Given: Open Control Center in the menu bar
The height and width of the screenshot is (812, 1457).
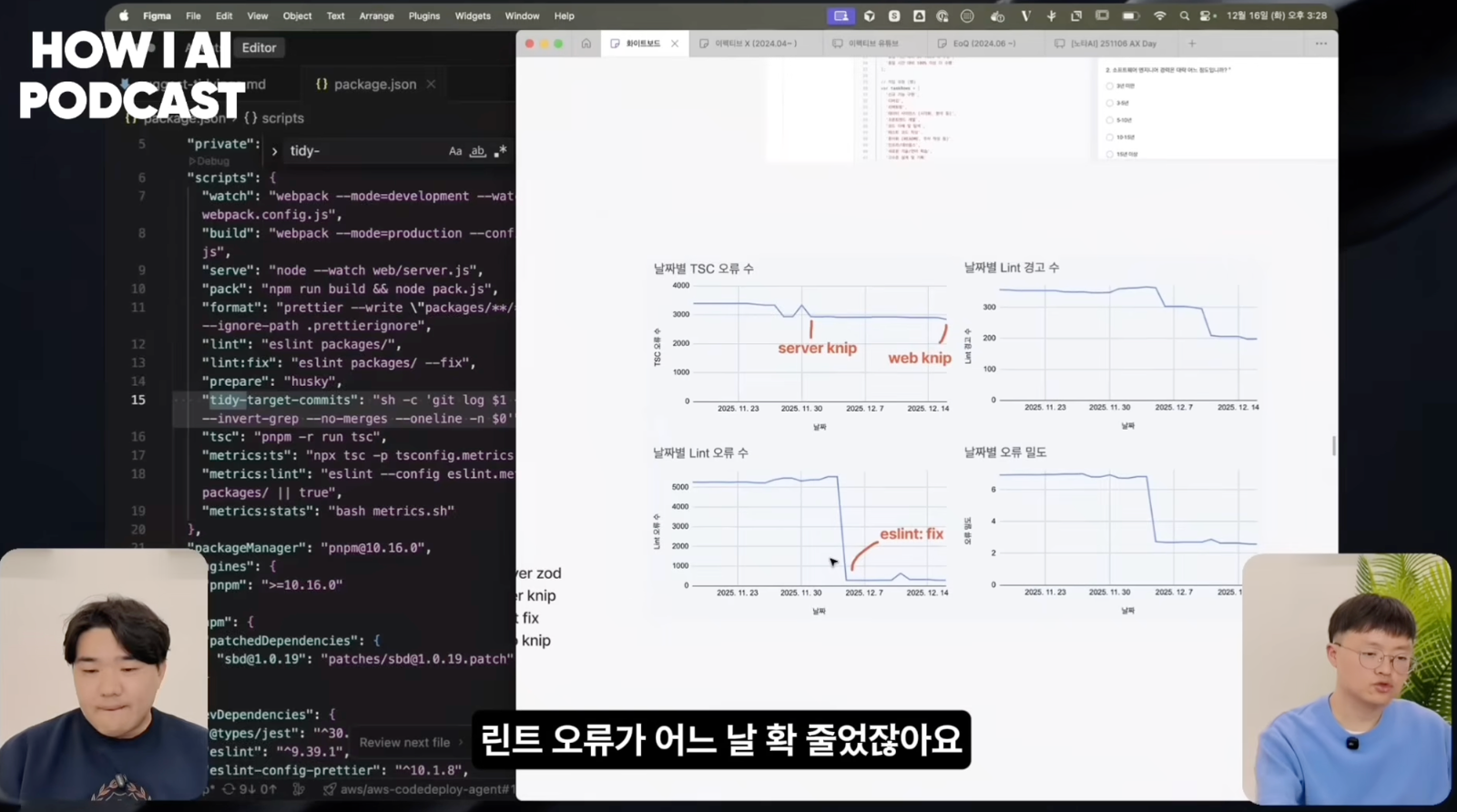Looking at the screenshot, I should [1207, 15].
